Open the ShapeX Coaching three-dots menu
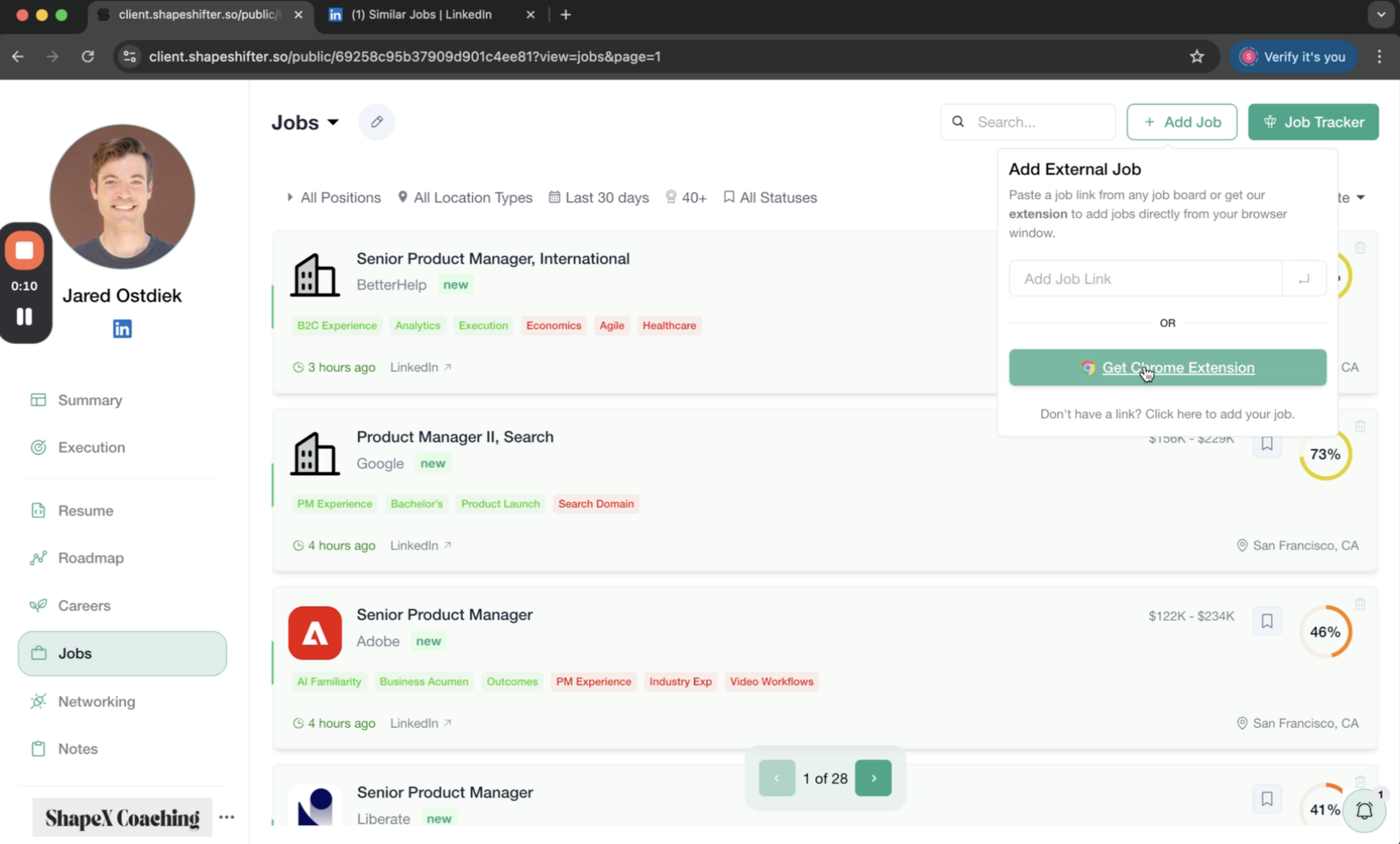This screenshot has height=844, width=1400. 226,817
